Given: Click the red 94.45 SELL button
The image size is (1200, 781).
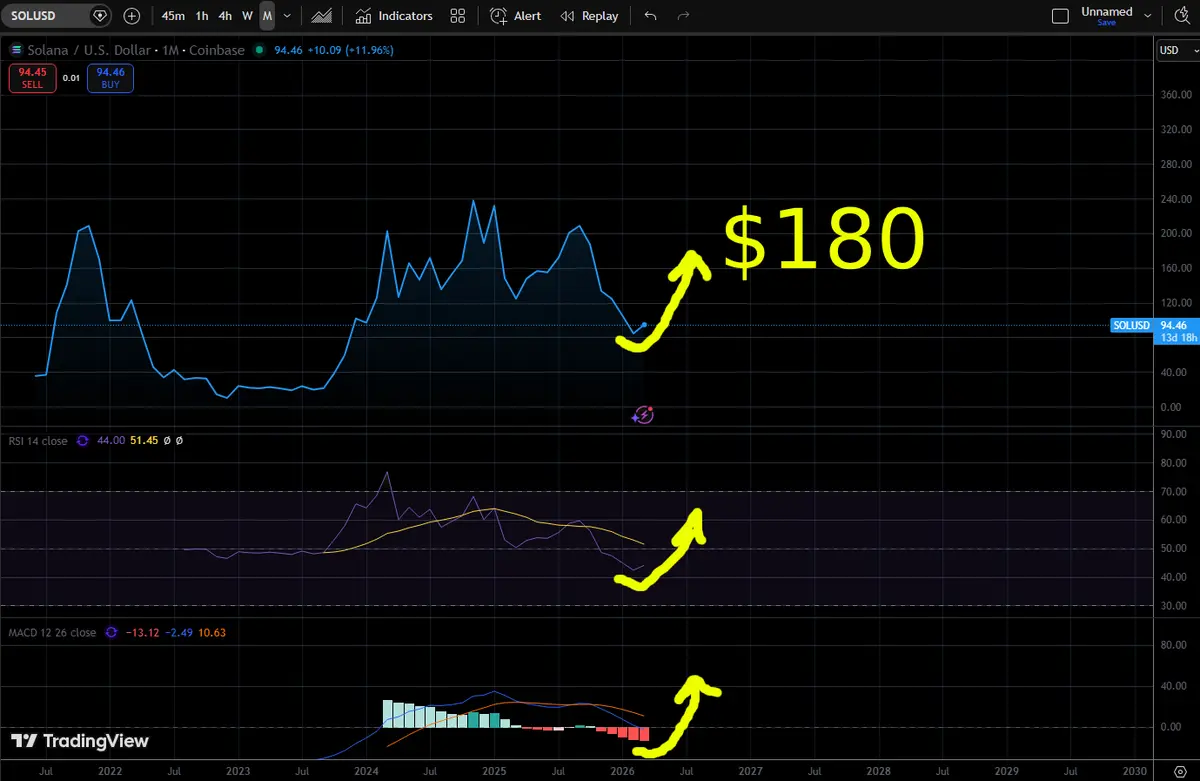Looking at the screenshot, I should tap(33, 78).
